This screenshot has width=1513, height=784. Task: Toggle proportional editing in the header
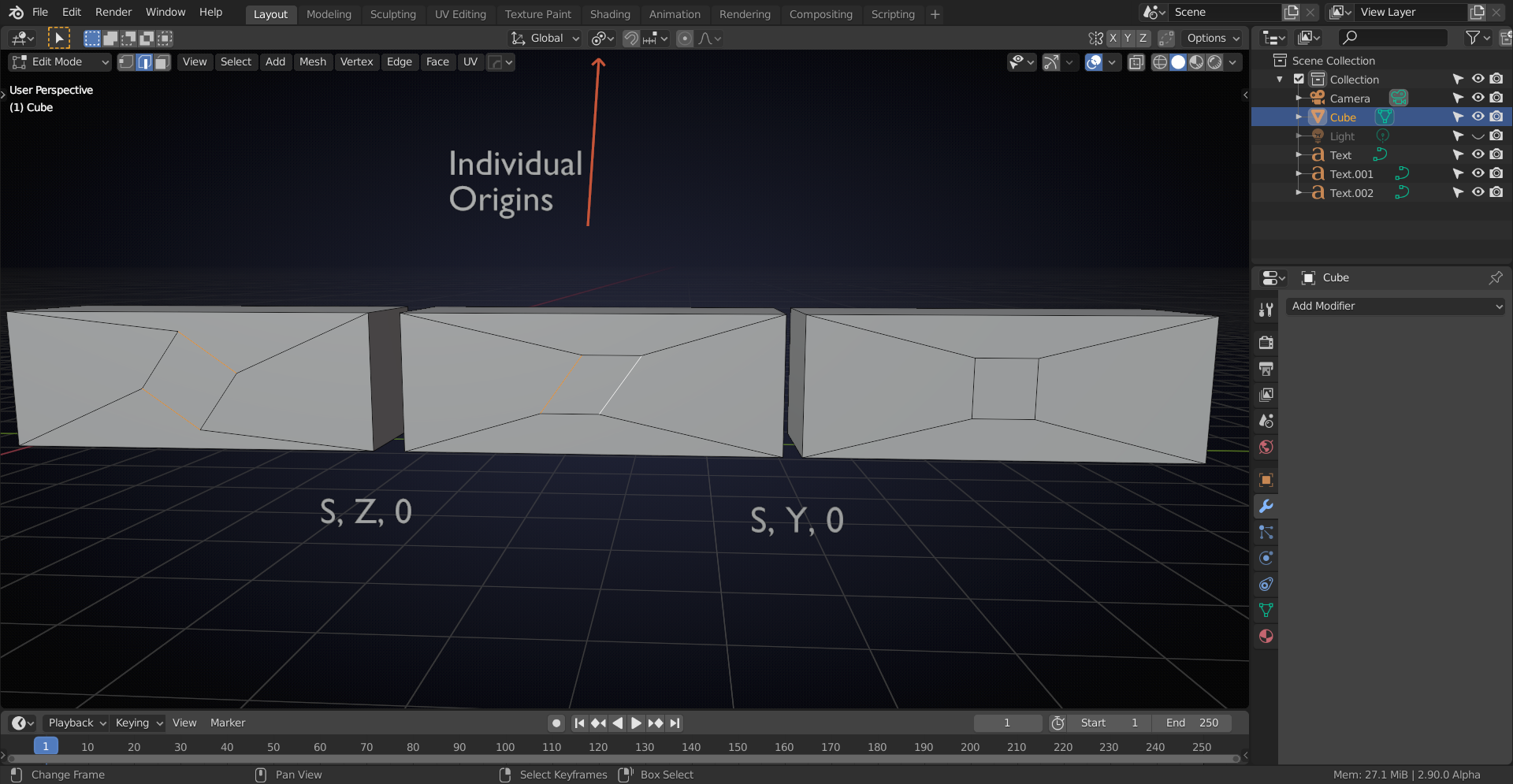(x=684, y=38)
